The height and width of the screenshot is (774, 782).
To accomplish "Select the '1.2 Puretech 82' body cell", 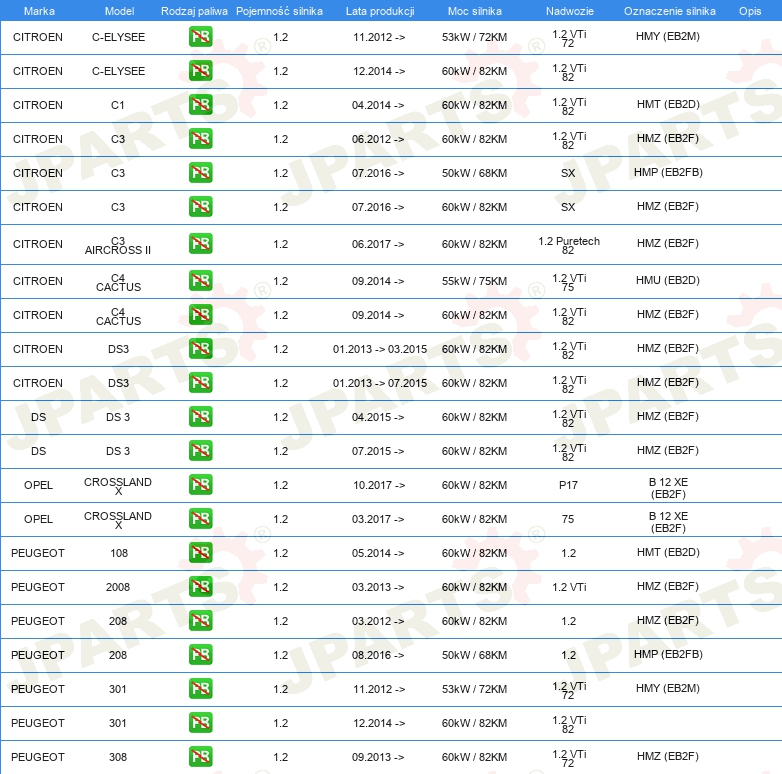I will tap(569, 245).
